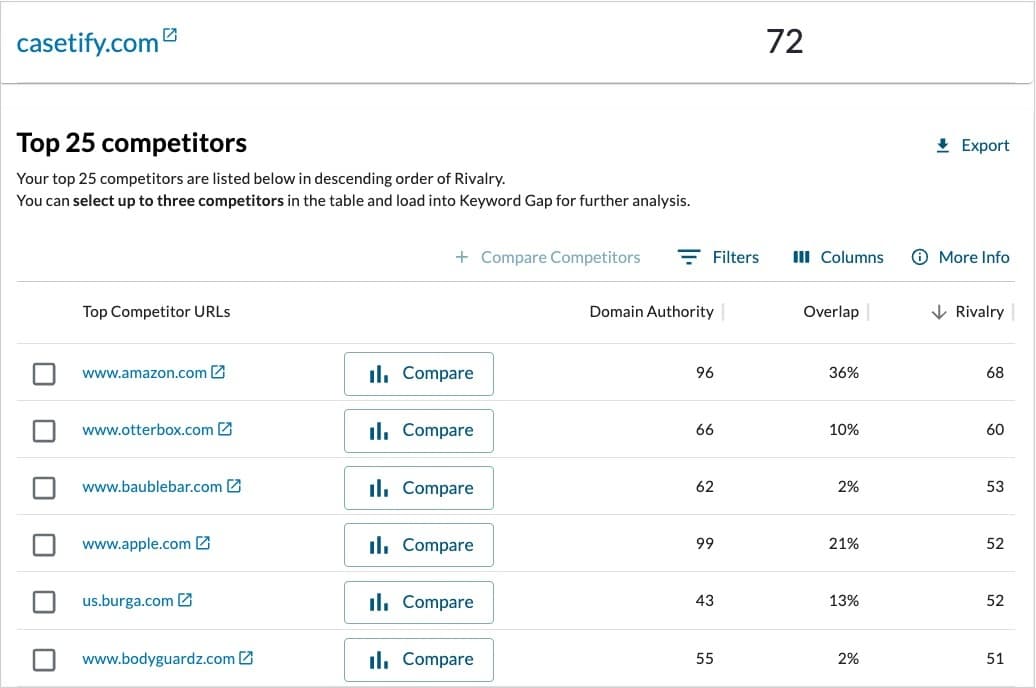
Task: Select the www.amazon.com checkbox
Action: click(x=44, y=374)
